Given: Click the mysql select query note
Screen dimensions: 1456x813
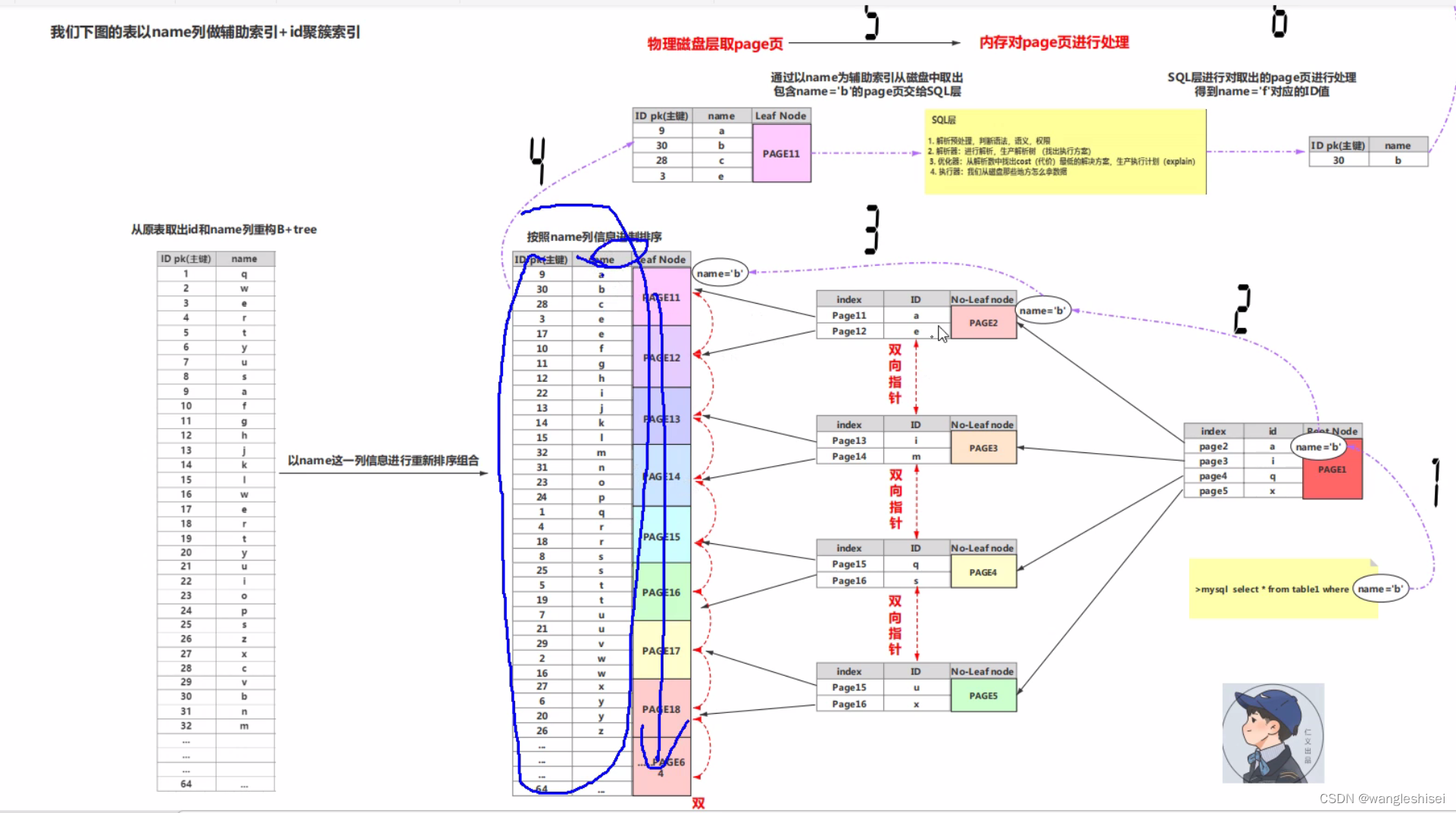Looking at the screenshot, I should point(1283,589).
